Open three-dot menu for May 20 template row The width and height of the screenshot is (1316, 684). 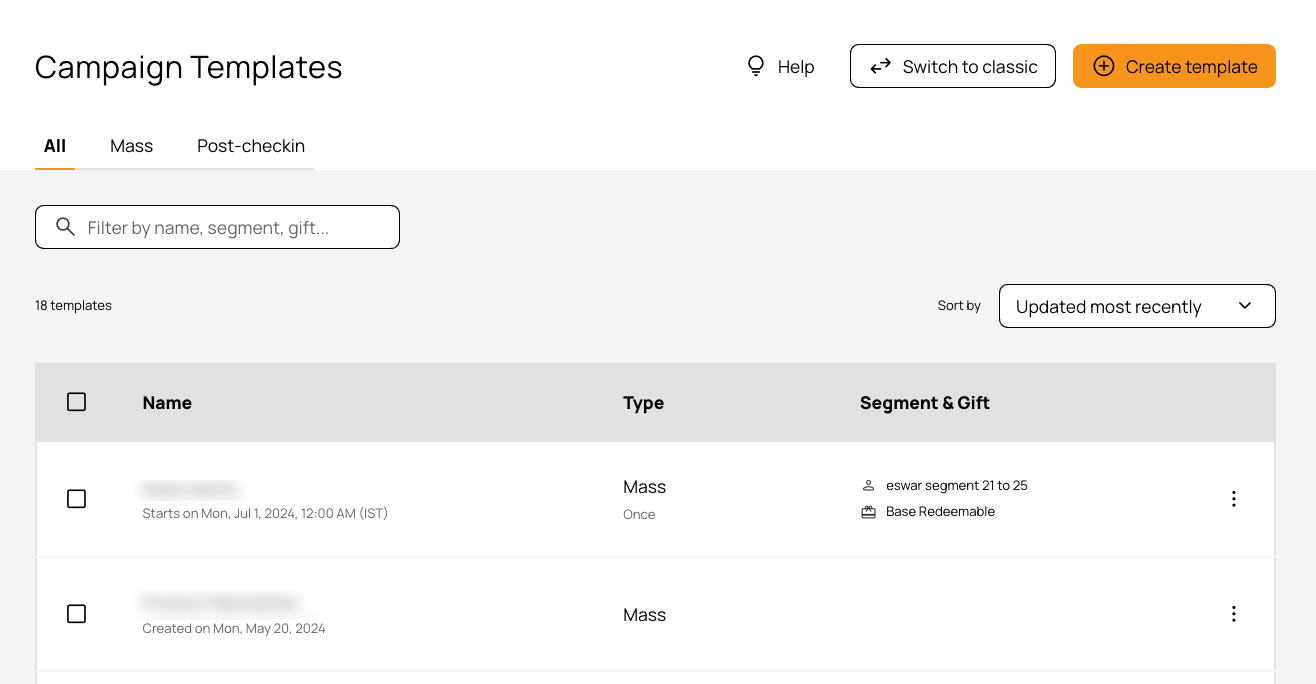point(1234,613)
